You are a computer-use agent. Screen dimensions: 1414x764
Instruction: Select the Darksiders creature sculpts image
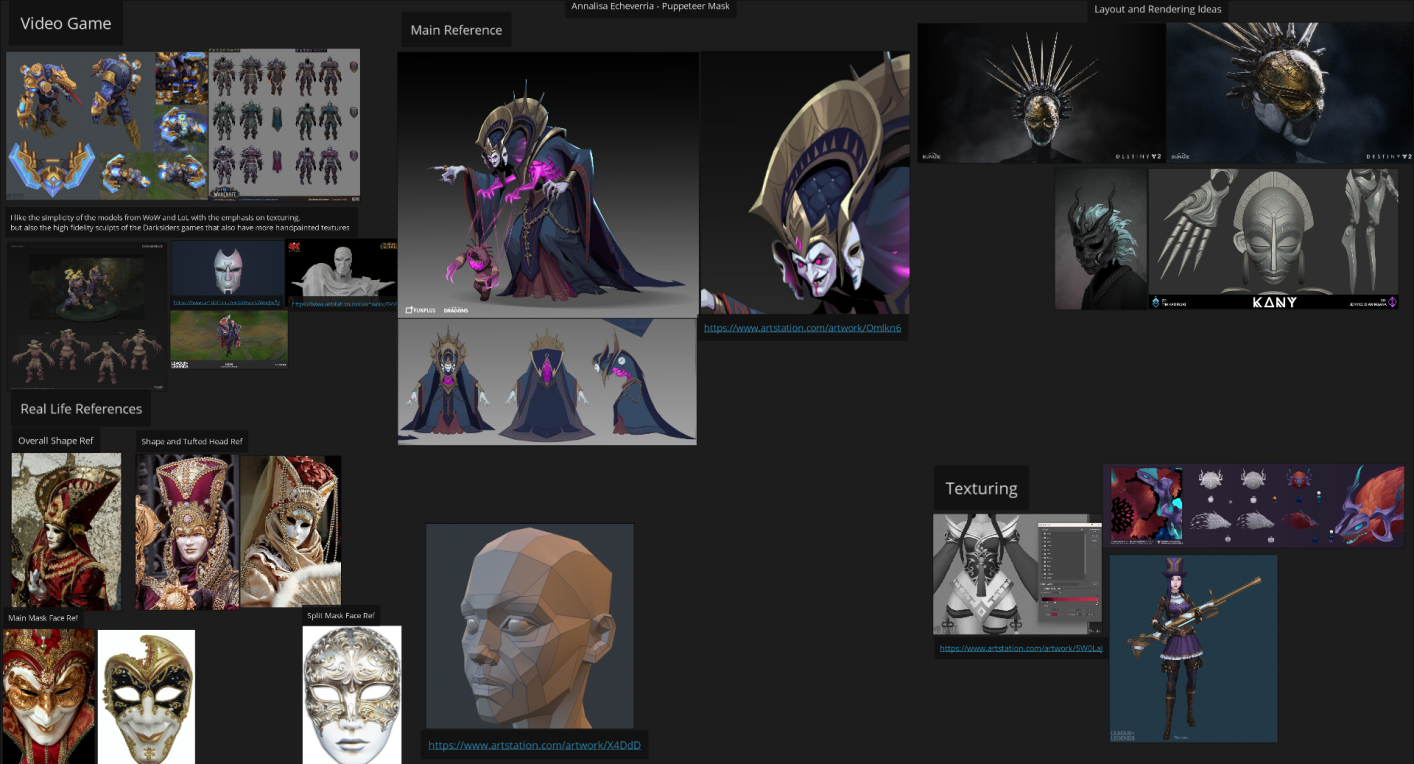point(88,314)
